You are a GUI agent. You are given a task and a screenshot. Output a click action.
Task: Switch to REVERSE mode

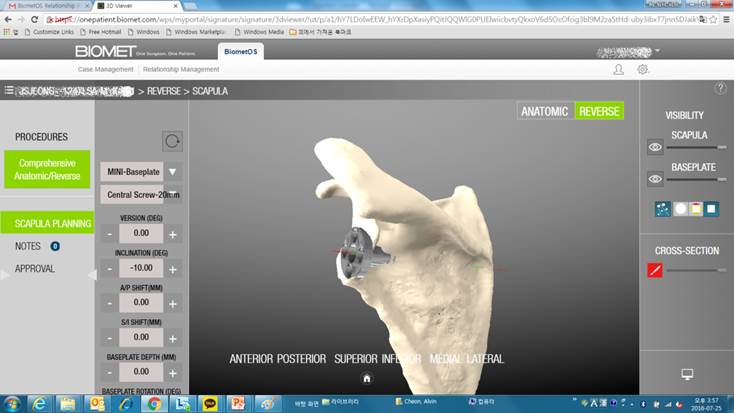click(599, 111)
